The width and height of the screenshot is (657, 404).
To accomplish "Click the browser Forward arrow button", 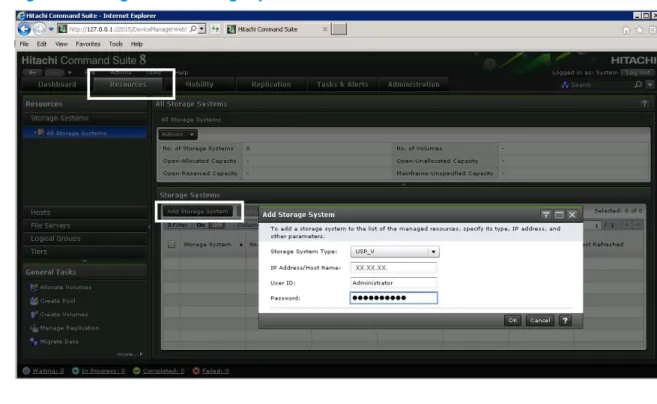I will tap(39, 29).
